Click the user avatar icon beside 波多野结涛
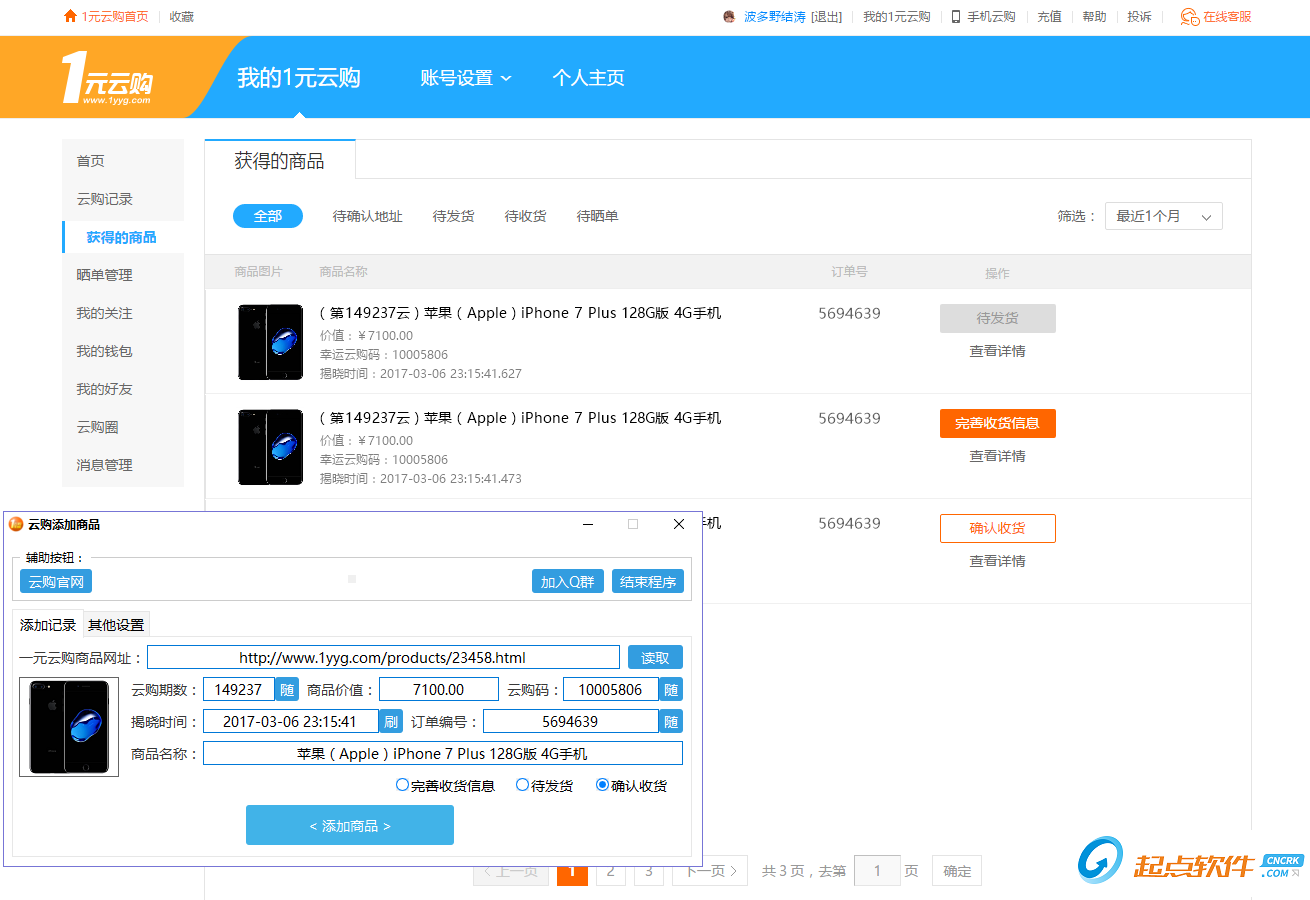Viewport: 1310px width, 900px height. [x=729, y=17]
